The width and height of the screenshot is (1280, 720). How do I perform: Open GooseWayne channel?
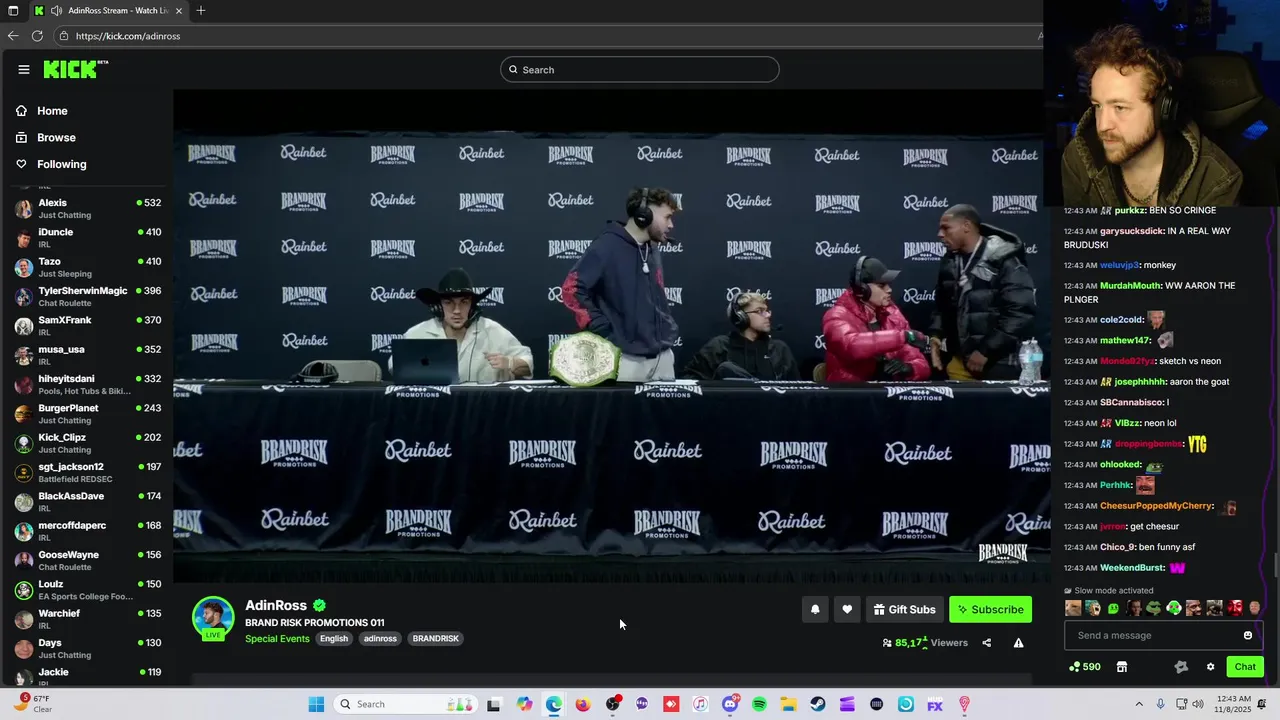(88, 561)
